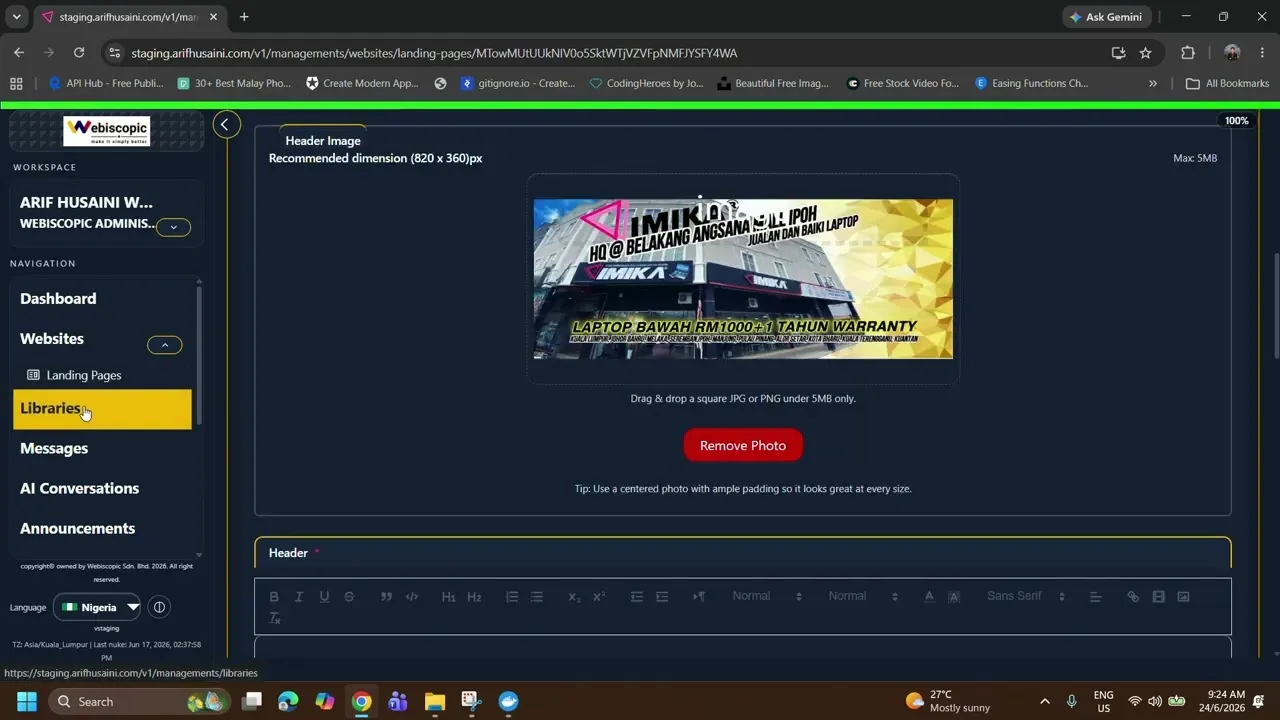Insert bulleted list in editor

[537, 597]
